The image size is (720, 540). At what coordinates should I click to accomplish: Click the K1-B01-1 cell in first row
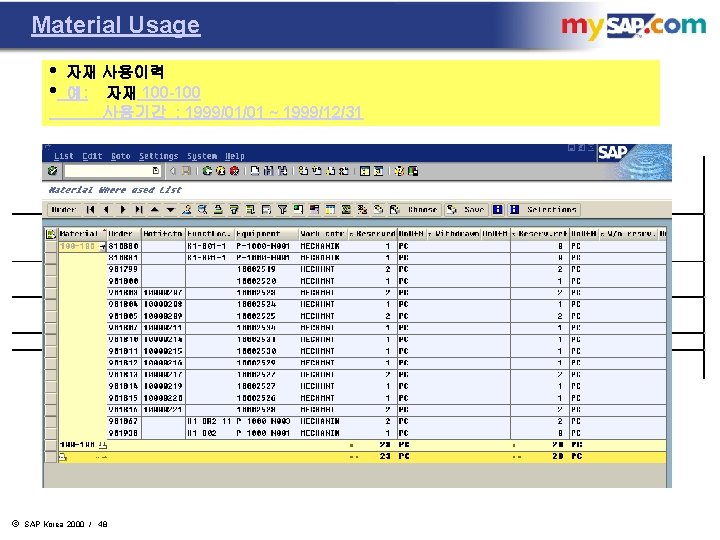[x=210, y=246]
